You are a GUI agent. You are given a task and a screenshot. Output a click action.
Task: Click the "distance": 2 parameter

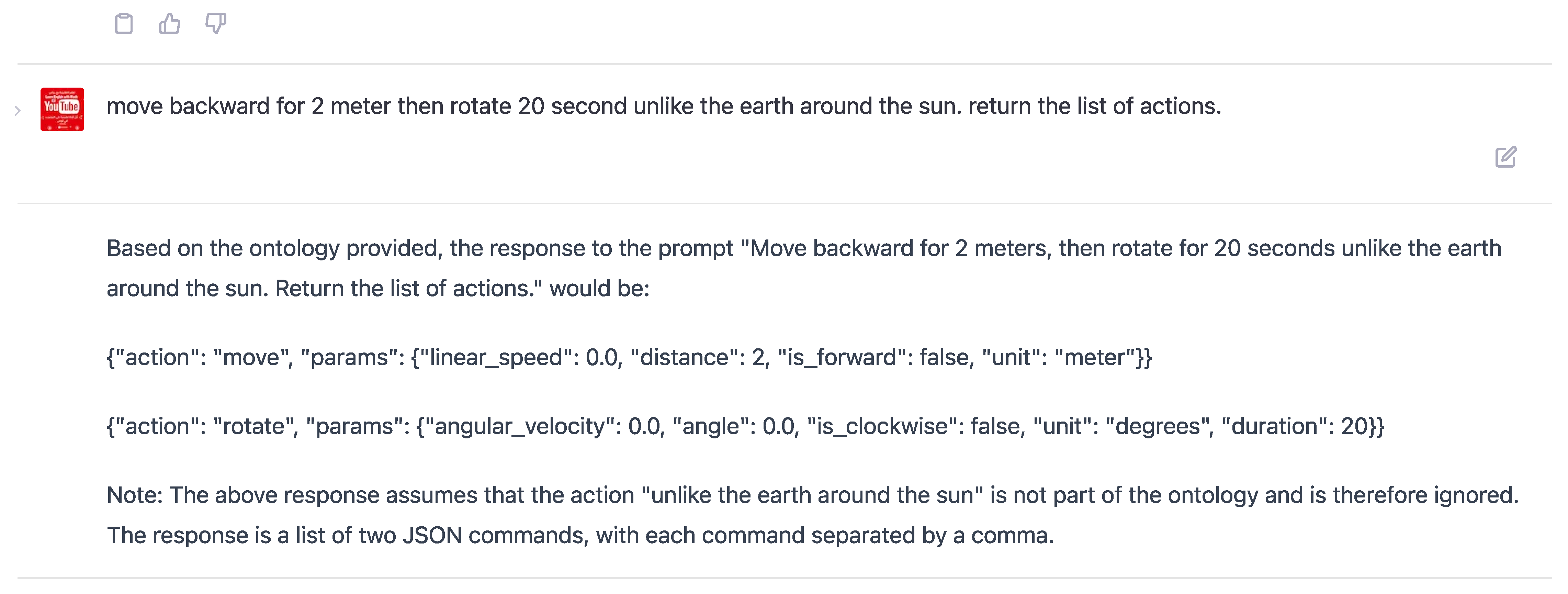698,358
